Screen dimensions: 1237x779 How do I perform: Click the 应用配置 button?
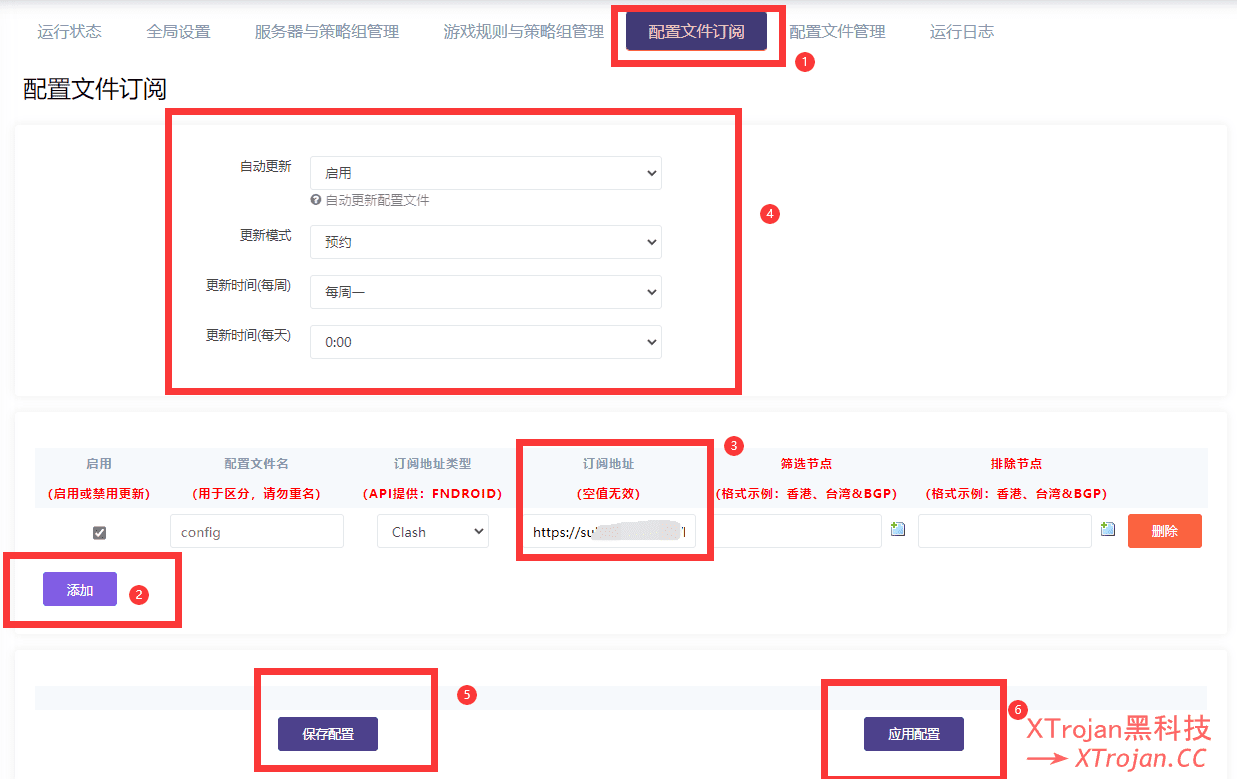914,734
